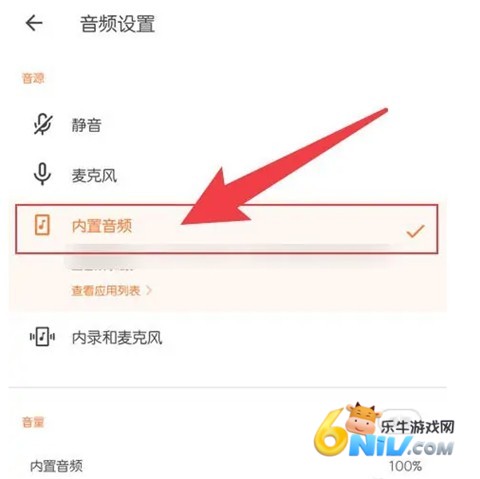Click the 乐牛游戏网 watermark logo
This screenshot has width=480, height=479.
tap(418, 427)
